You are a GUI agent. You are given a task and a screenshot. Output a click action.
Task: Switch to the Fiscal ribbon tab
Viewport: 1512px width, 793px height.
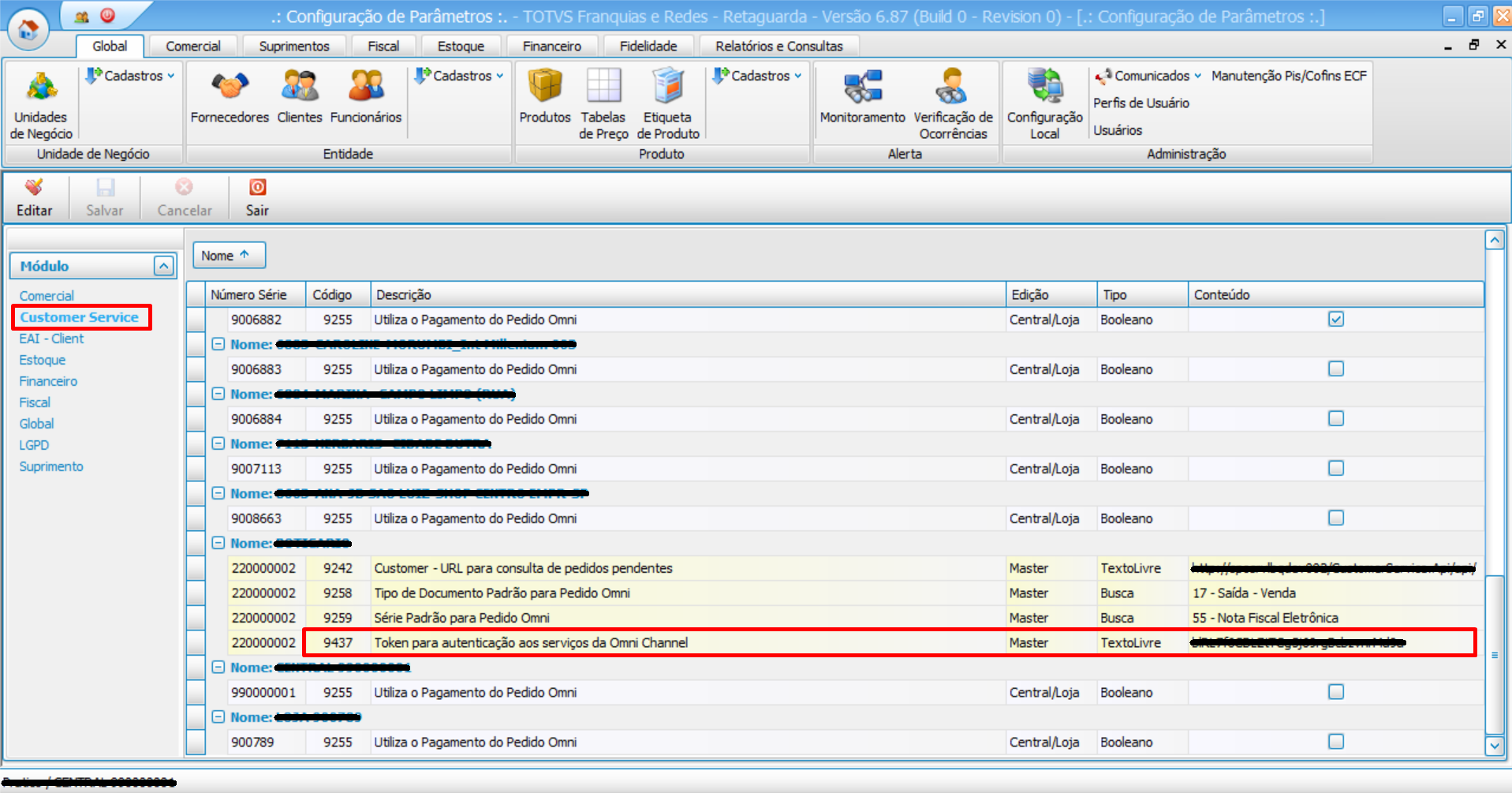pyautogui.click(x=383, y=47)
